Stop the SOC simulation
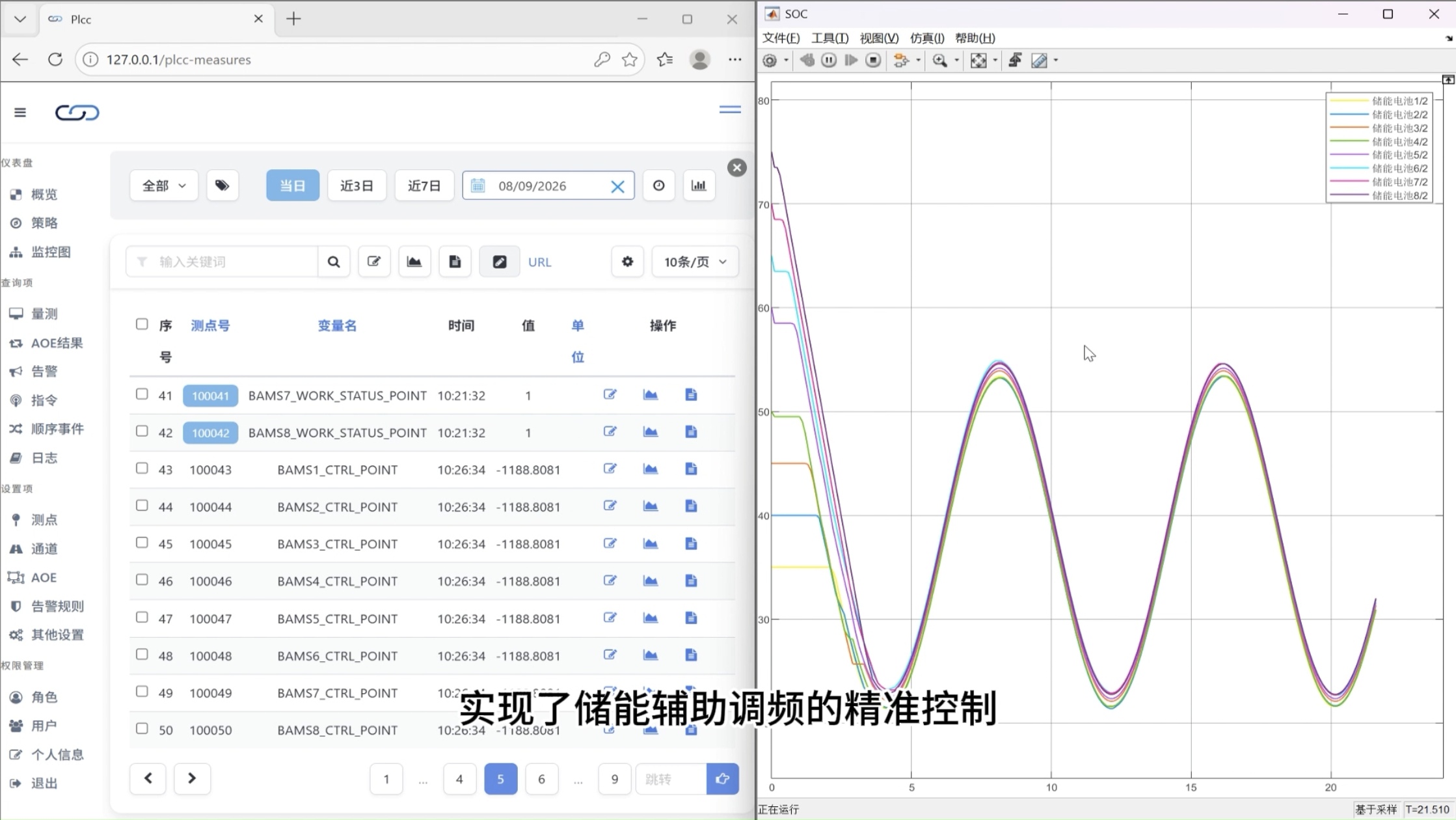Viewport: 1456px width, 820px height. coord(873,61)
